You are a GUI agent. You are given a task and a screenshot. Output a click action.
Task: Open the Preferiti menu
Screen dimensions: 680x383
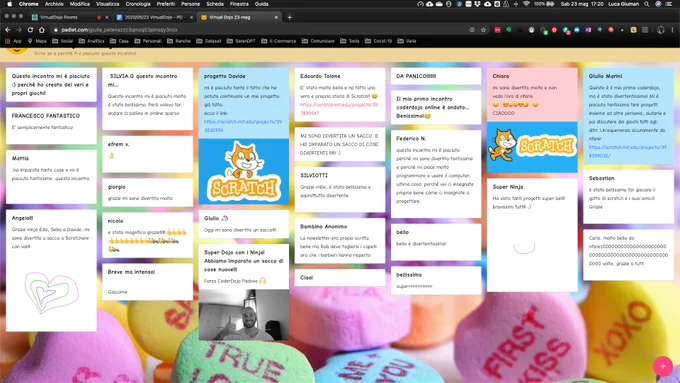click(166, 4)
